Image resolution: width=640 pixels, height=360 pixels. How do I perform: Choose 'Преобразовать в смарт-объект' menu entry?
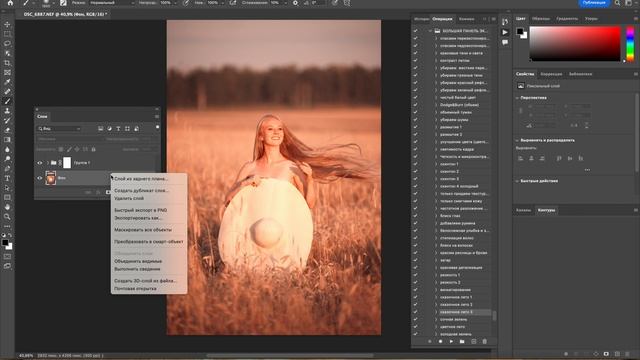click(x=149, y=242)
